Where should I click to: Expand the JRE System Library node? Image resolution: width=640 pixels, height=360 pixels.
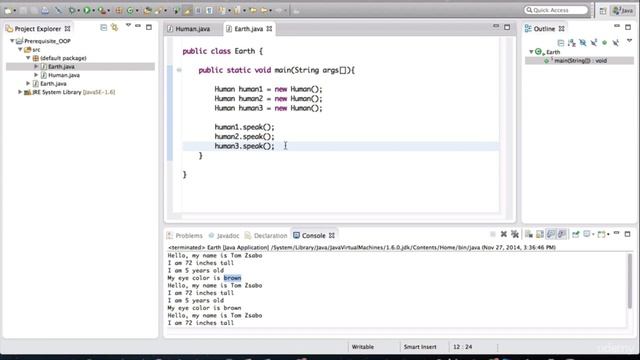tap(20, 92)
